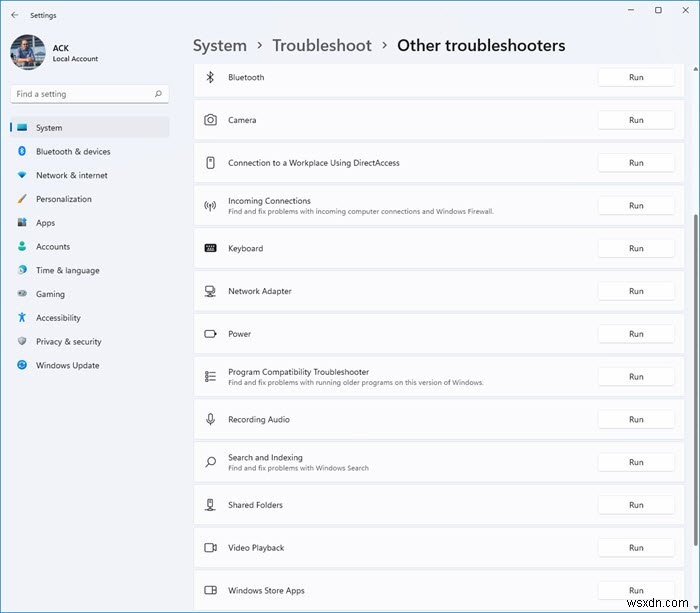Click the Program Compatibility list icon
This screenshot has width=700, height=613.
pos(210,376)
